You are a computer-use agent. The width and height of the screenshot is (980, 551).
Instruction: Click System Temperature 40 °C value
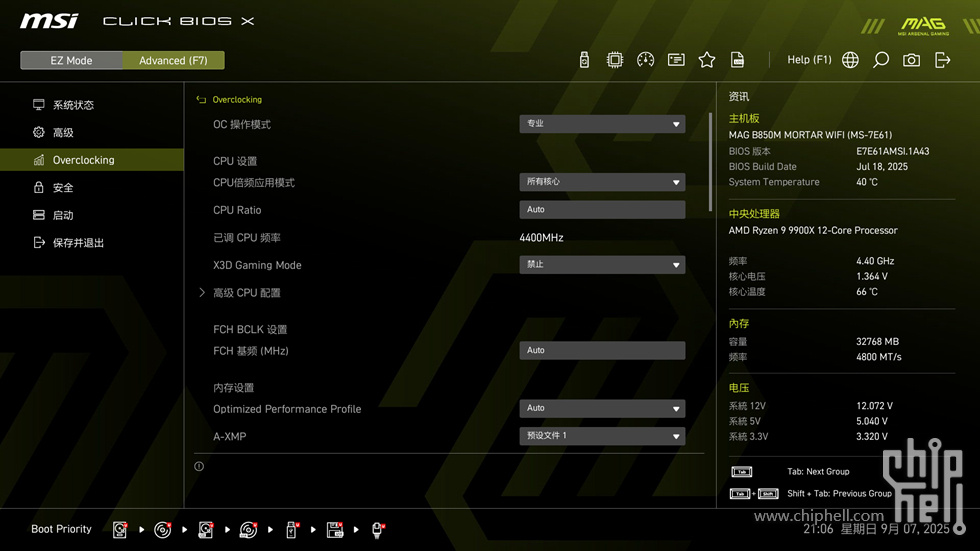pyautogui.click(x=867, y=182)
